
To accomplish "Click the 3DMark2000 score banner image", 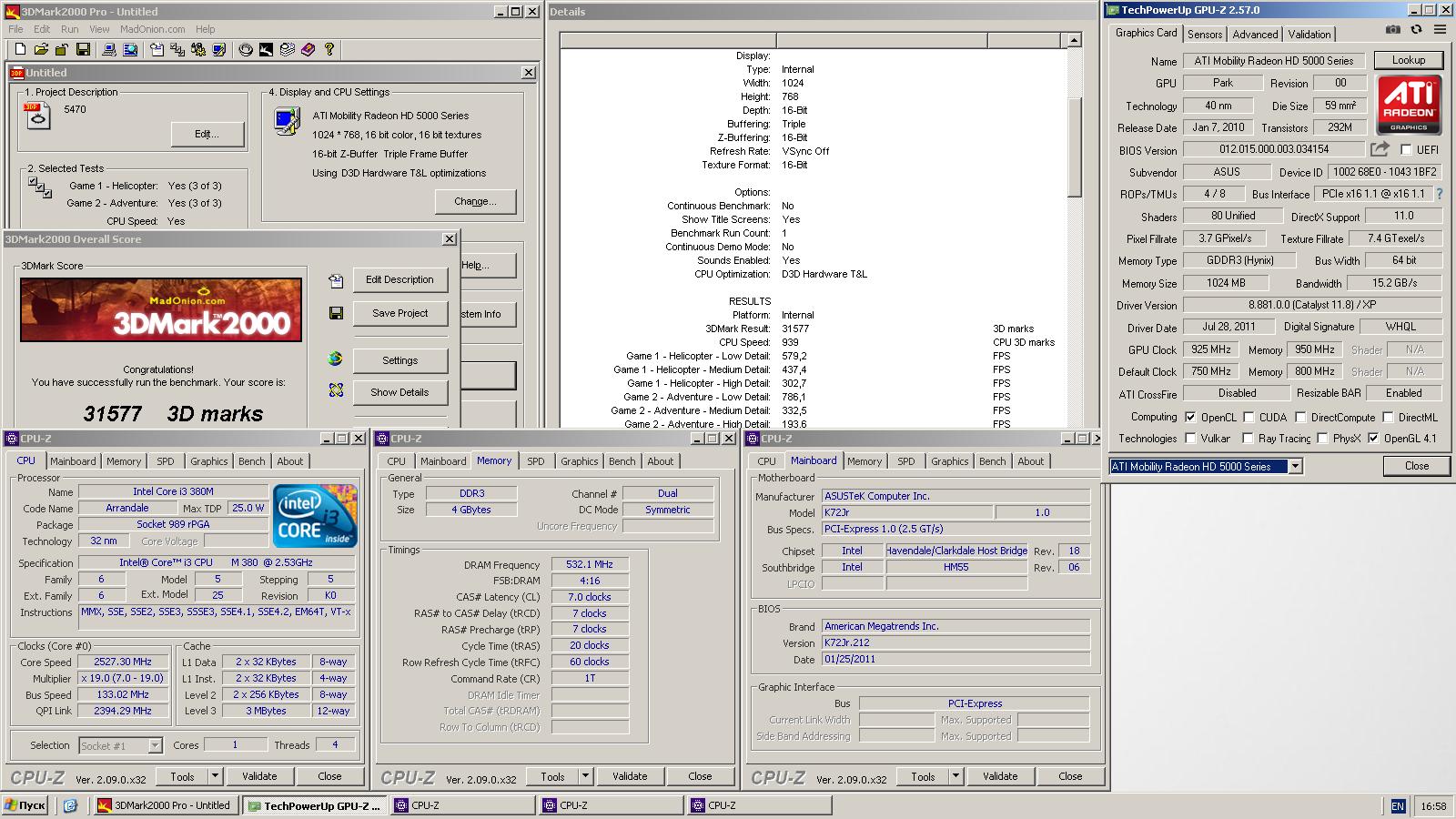I will [x=161, y=310].
